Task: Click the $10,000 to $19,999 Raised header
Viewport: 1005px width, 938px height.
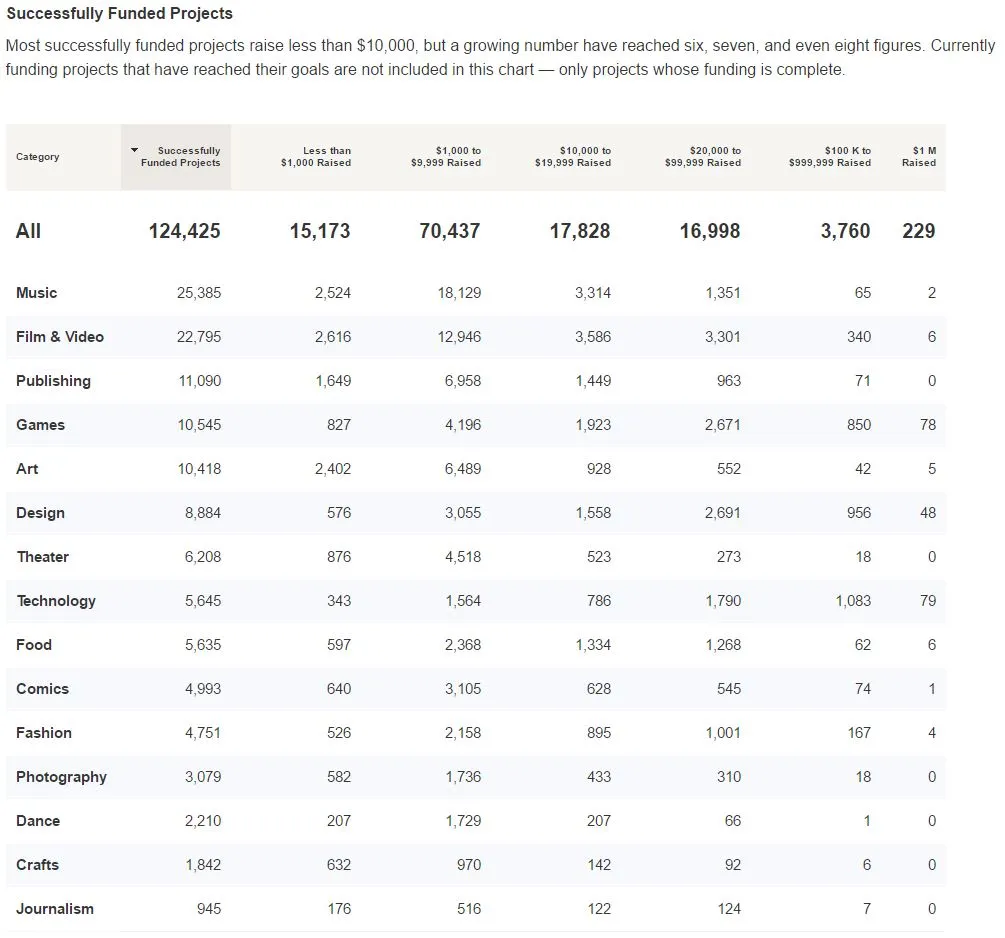Action: pyautogui.click(x=572, y=157)
